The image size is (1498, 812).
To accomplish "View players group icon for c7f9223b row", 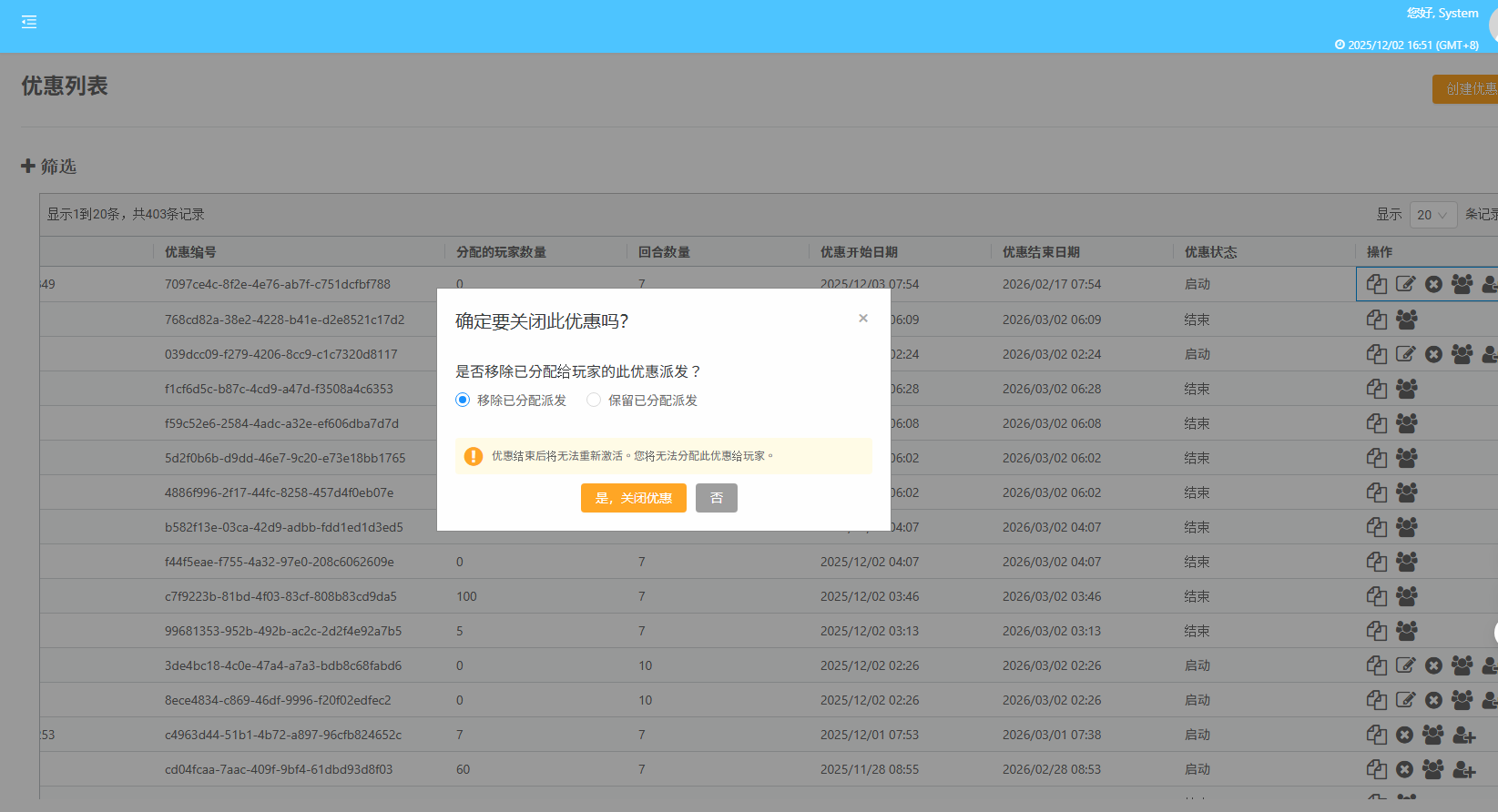I will tap(1406, 596).
